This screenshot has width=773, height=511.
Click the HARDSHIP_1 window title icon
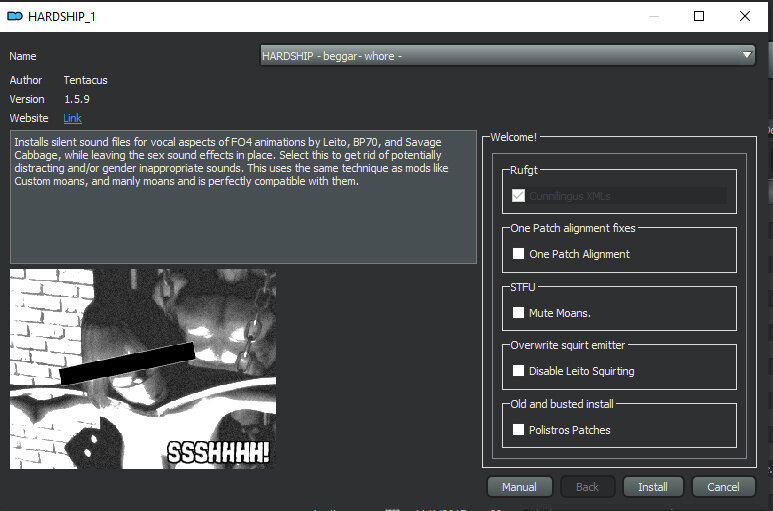click(15, 16)
